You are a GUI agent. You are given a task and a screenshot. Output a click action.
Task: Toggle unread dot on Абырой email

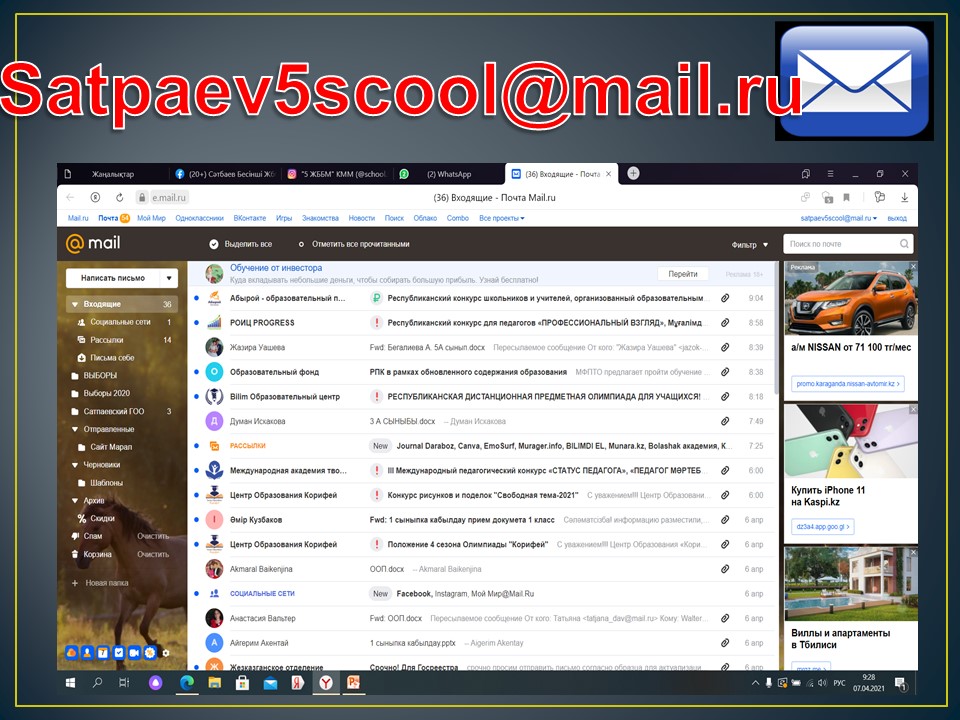click(197, 298)
